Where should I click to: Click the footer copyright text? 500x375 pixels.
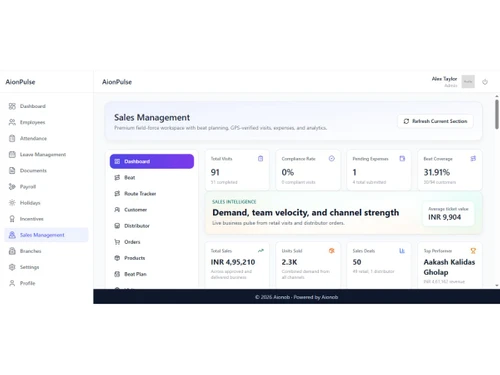[x=296, y=297]
